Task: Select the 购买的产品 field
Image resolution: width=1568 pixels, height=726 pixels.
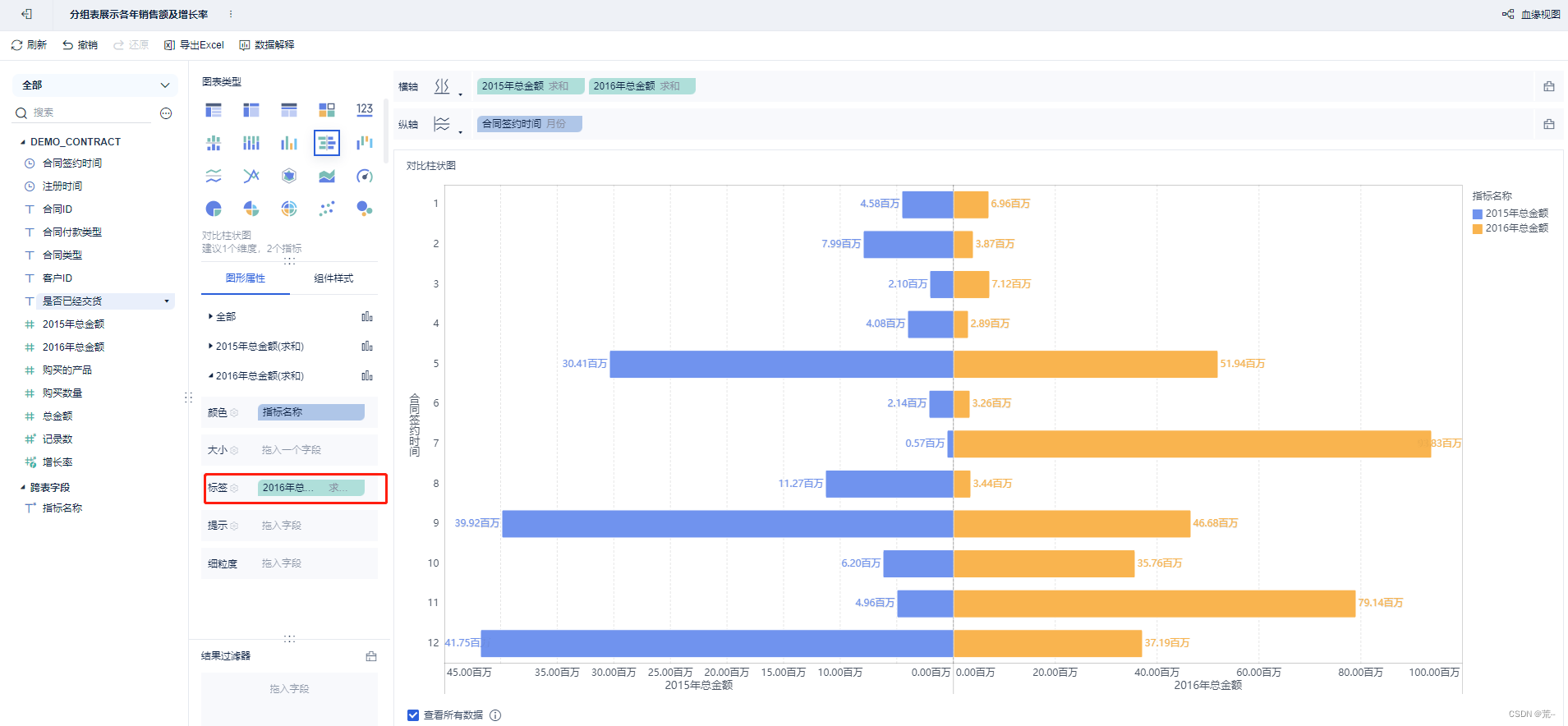Action: click(67, 370)
